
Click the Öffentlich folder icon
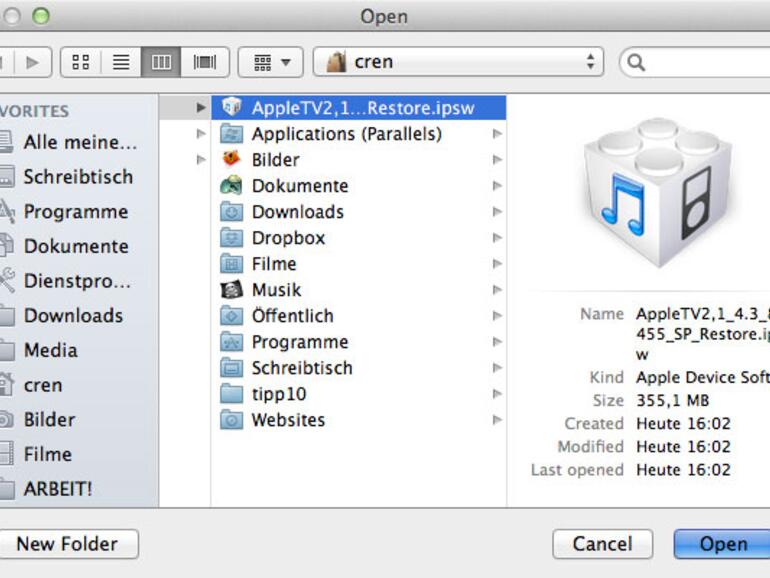pyautogui.click(x=232, y=316)
